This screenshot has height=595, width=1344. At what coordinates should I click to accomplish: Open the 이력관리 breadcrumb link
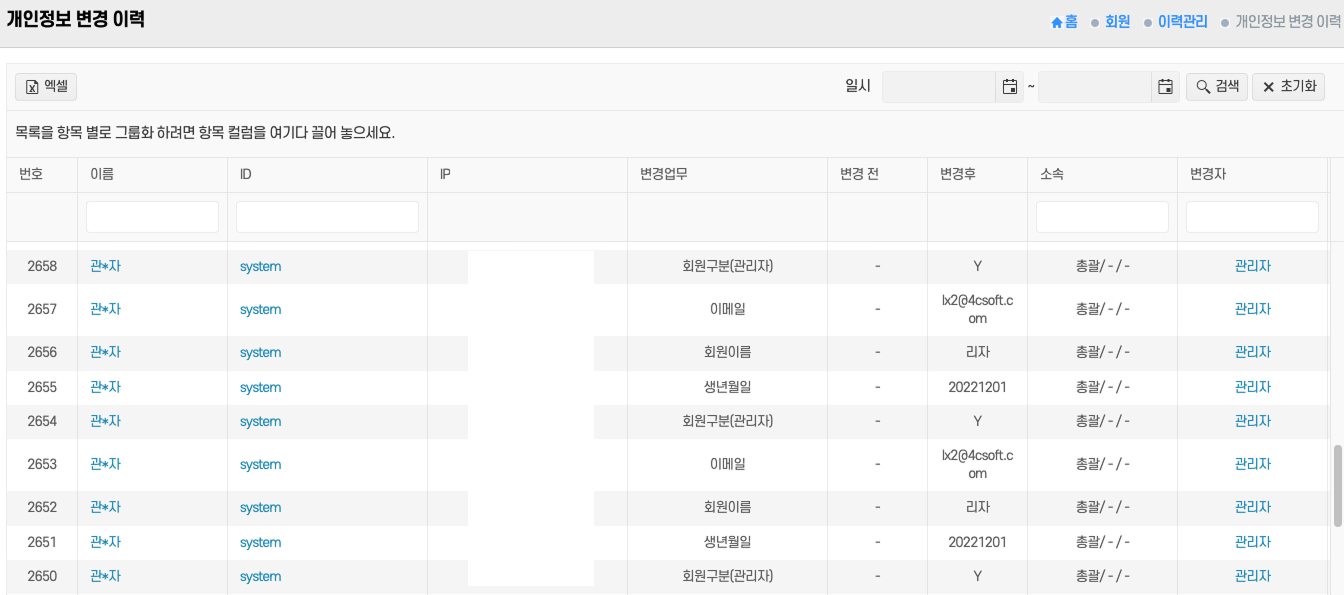click(1183, 21)
